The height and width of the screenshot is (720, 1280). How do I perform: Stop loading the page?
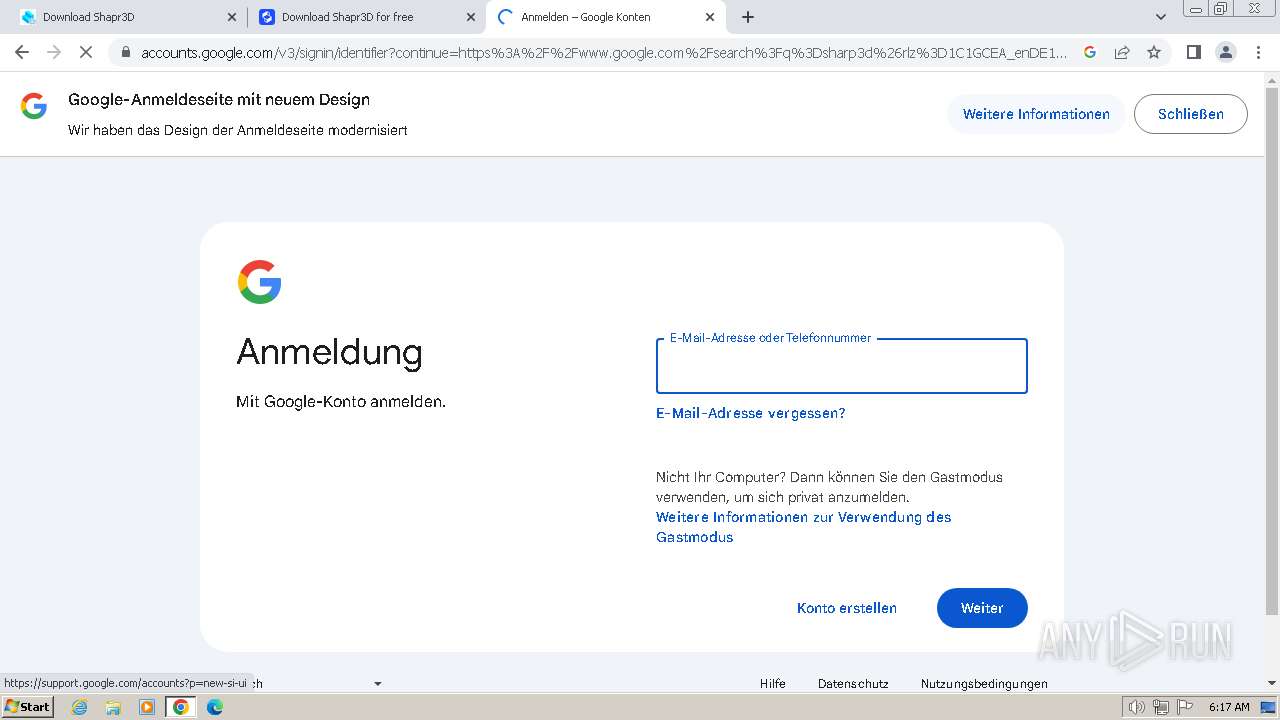point(86,52)
